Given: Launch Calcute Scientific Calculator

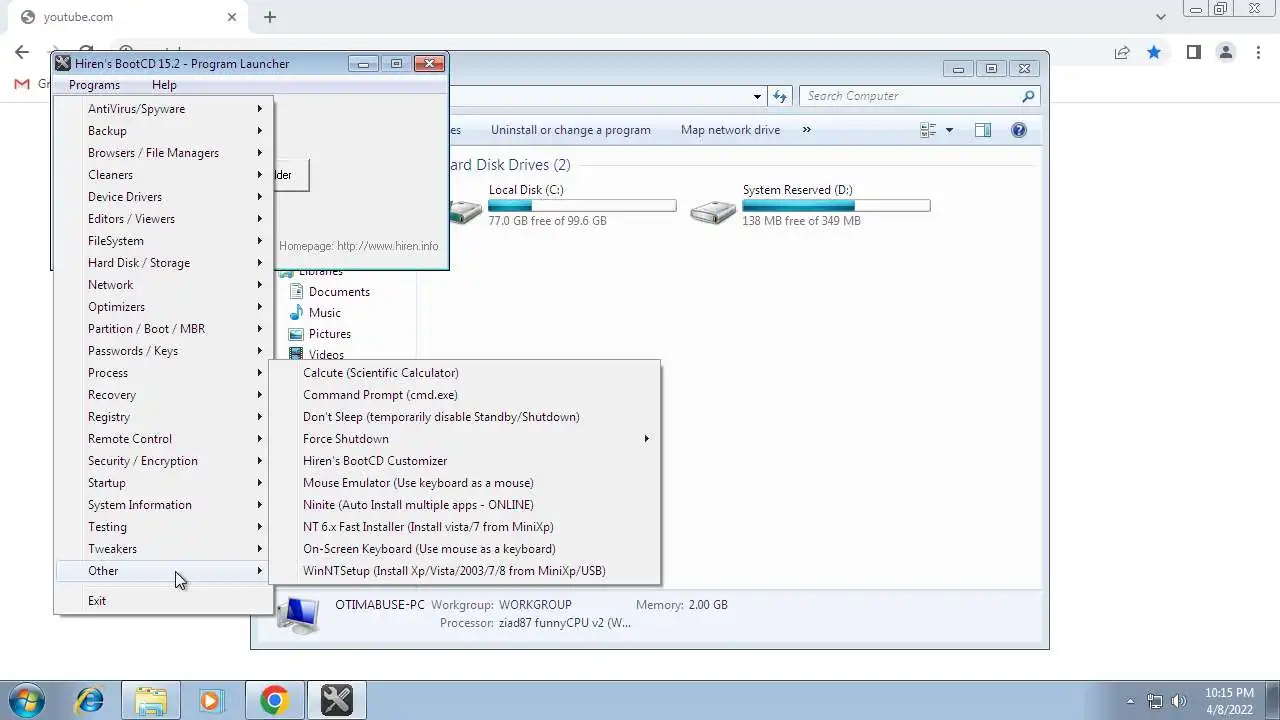Looking at the screenshot, I should pyautogui.click(x=464, y=373).
